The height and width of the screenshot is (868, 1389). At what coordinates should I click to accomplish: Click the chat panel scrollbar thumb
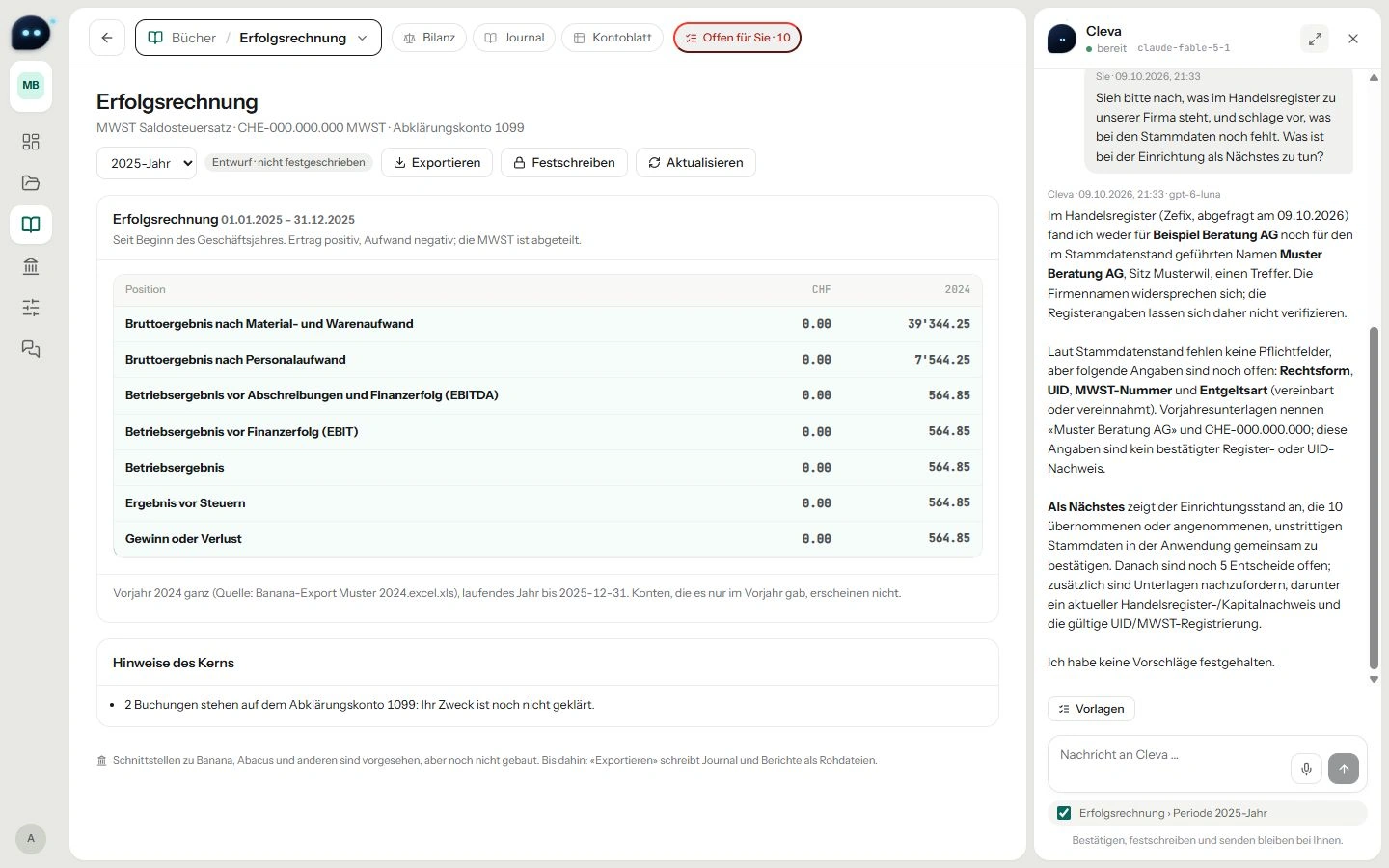(1374, 498)
